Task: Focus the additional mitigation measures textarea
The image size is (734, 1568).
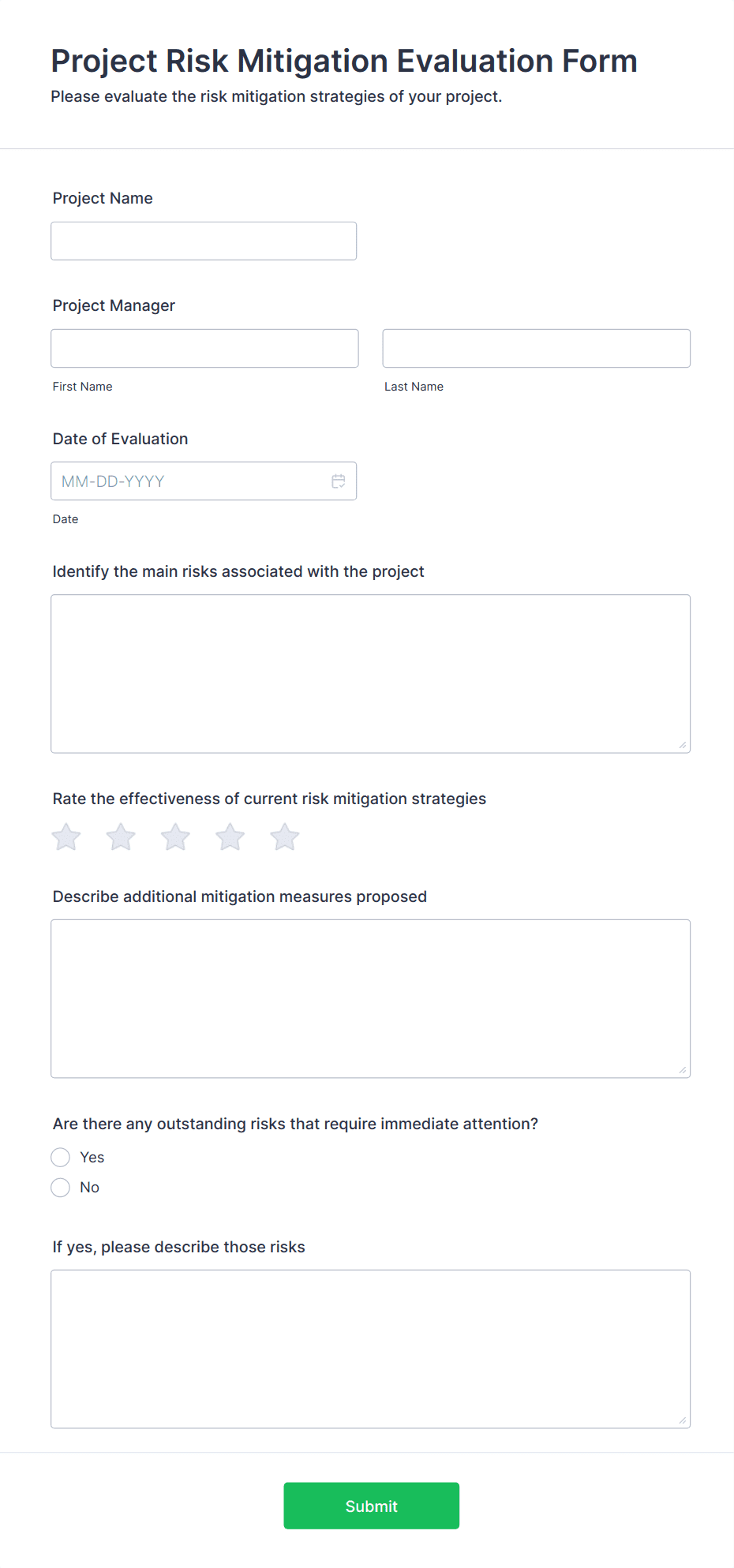Action: pyautogui.click(x=370, y=999)
